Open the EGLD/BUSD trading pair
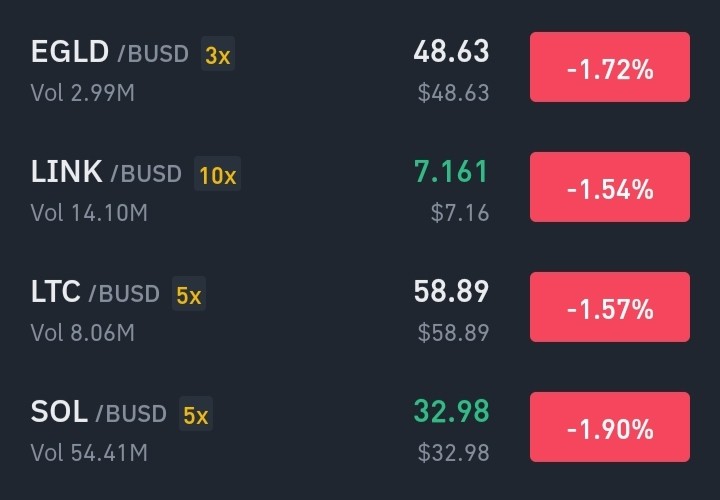Screen dimensions: 720x500 pos(360,67)
